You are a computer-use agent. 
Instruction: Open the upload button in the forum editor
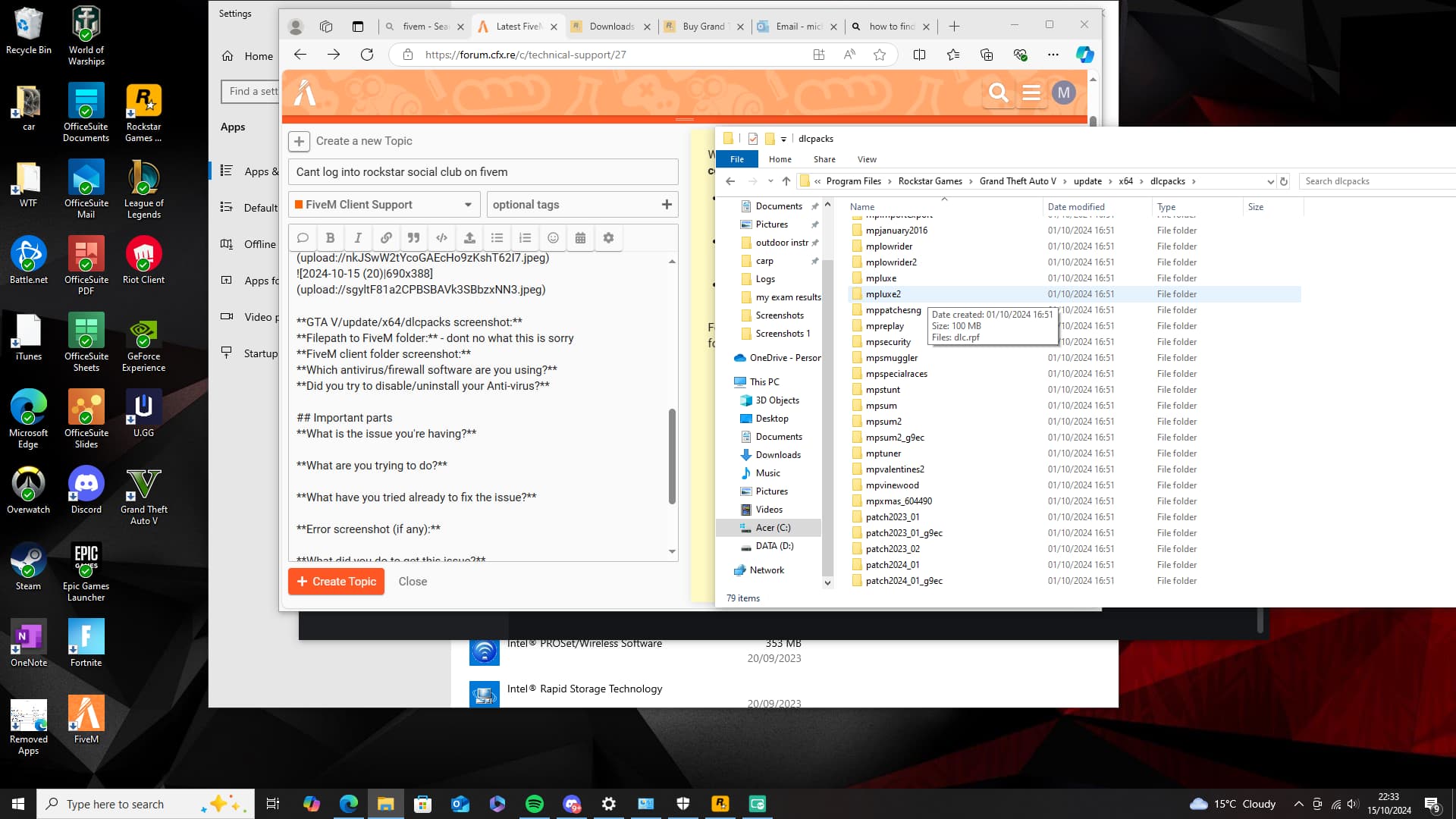point(469,238)
